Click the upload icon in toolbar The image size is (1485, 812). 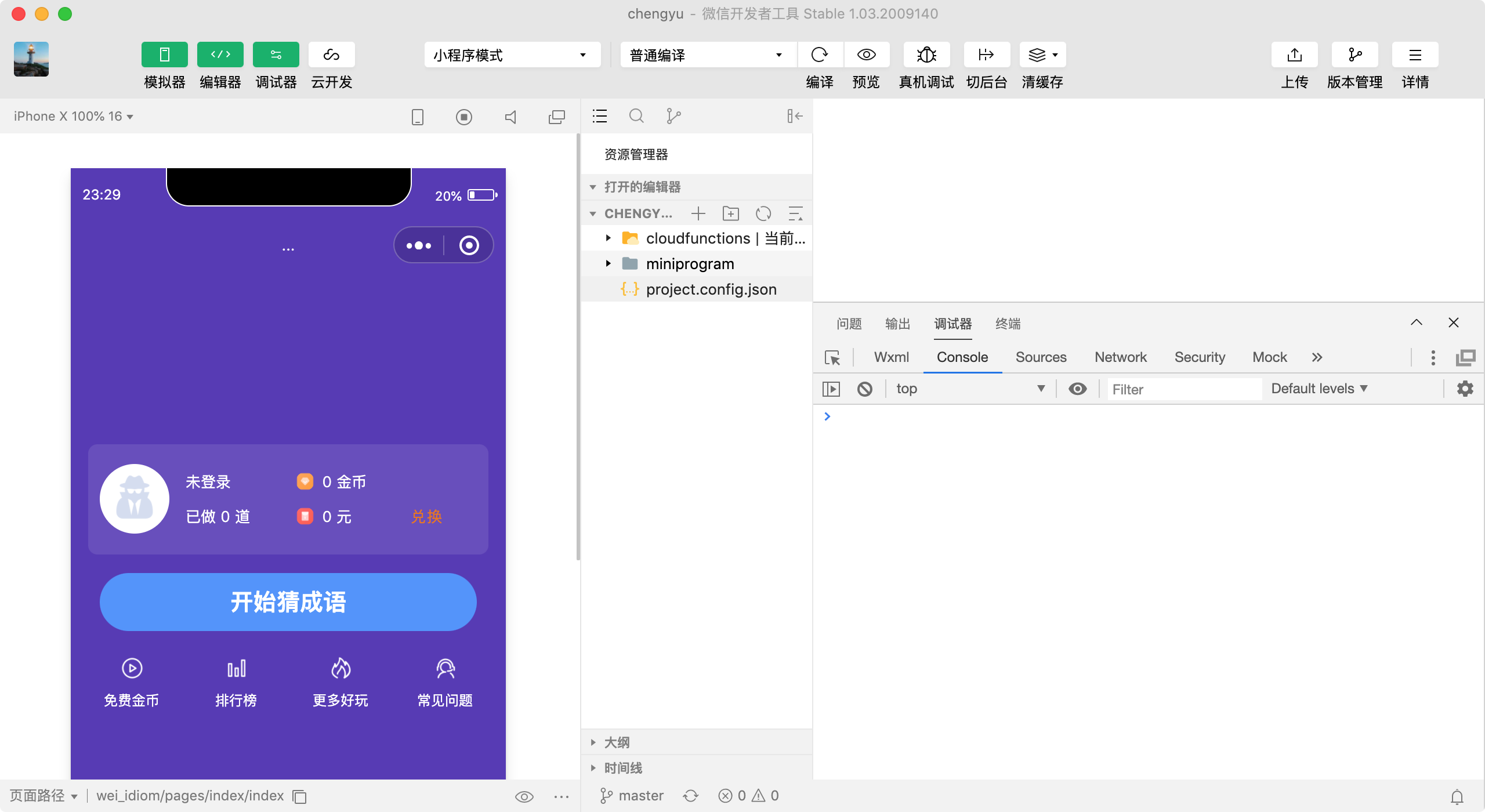point(1294,55)
